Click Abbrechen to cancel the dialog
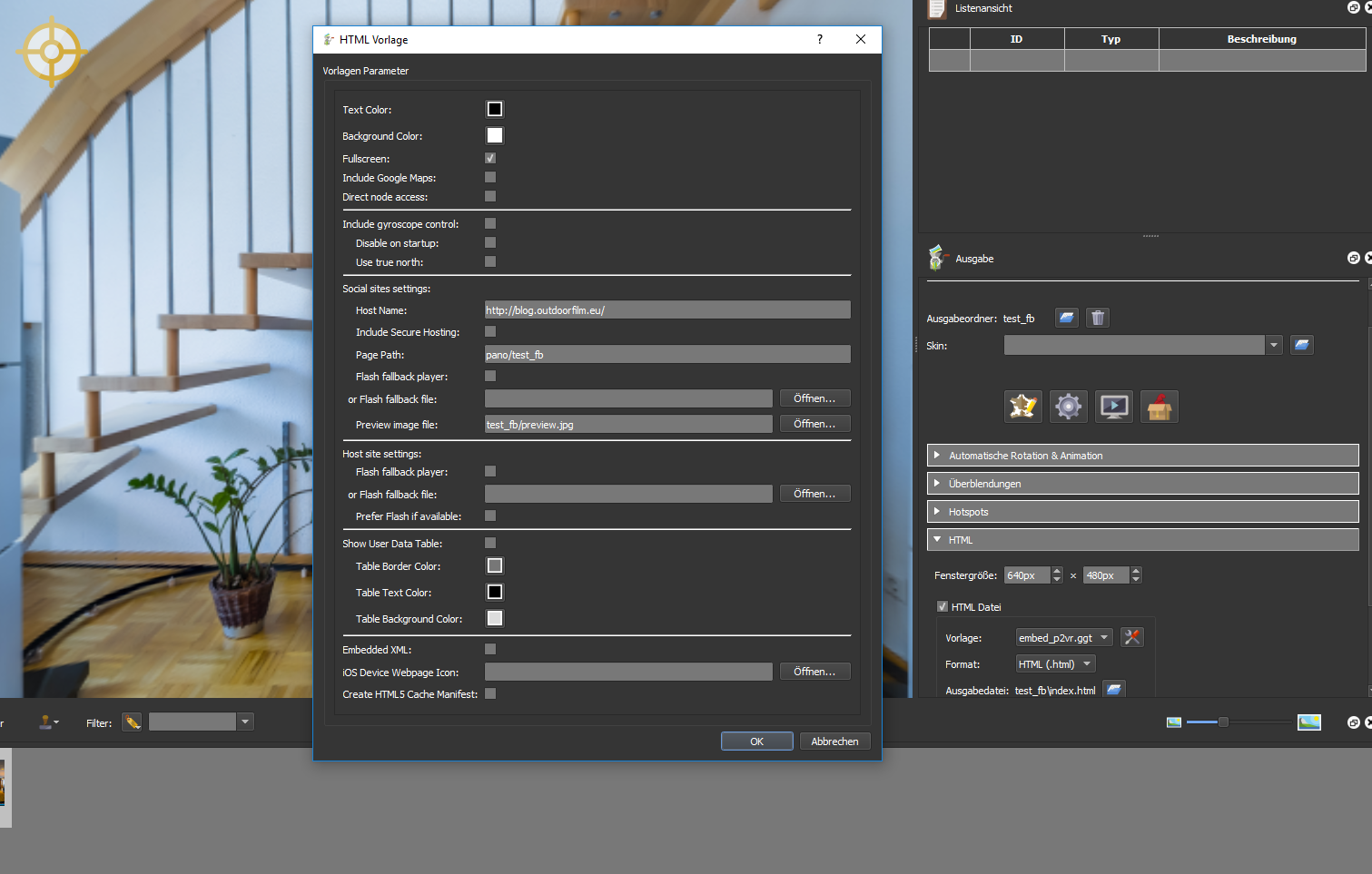The height and width of the screenshot is (874, 1372). pyautogui.click(x=835, y=741)
